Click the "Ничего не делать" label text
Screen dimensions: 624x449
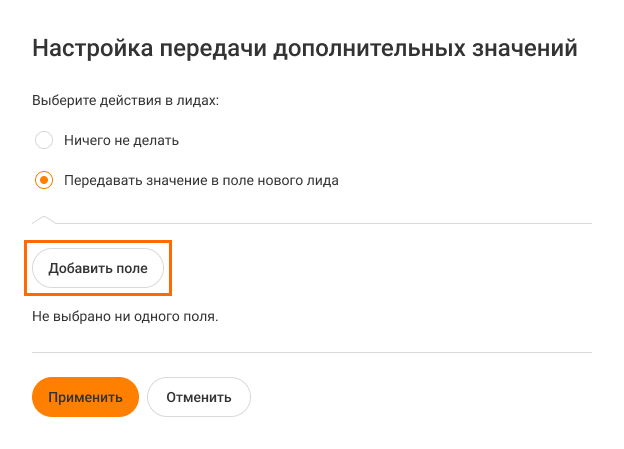[x=121, y=140]
